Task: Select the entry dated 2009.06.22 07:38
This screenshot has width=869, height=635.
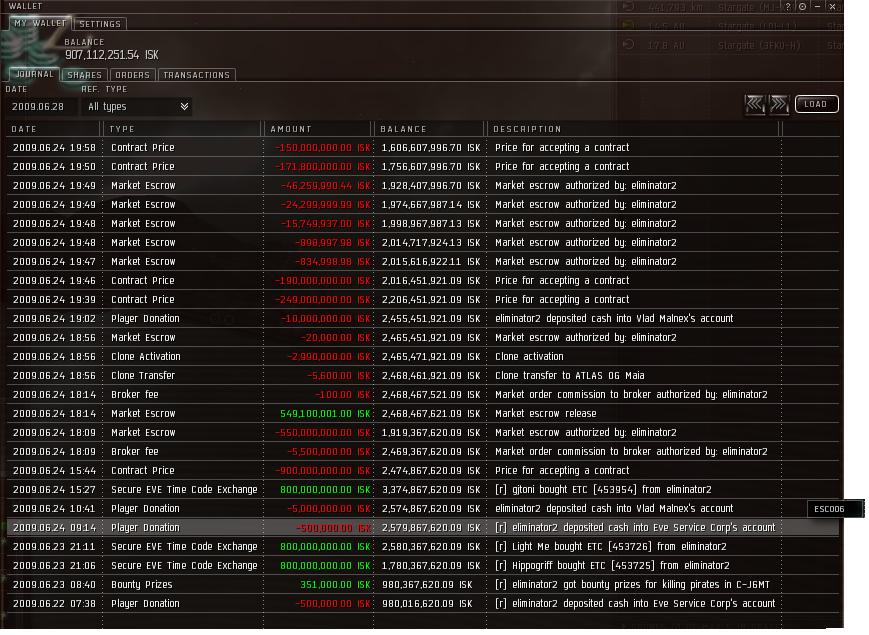Action: click(x=423, y=603)
